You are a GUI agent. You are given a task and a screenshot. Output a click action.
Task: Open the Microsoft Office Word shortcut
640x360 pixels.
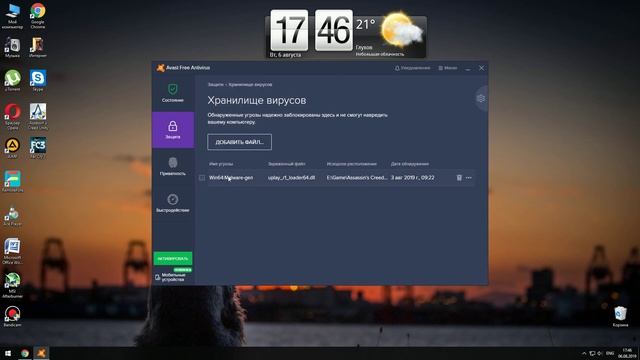click(x=12, y=251)
